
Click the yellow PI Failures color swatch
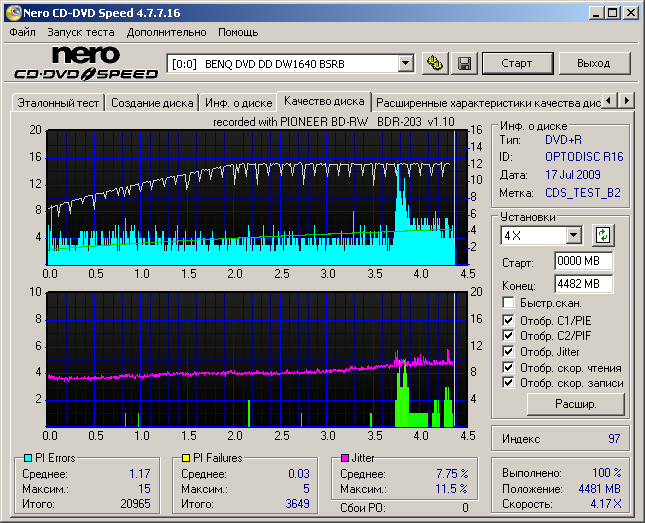pyautogui.click(x=186, y=458)
